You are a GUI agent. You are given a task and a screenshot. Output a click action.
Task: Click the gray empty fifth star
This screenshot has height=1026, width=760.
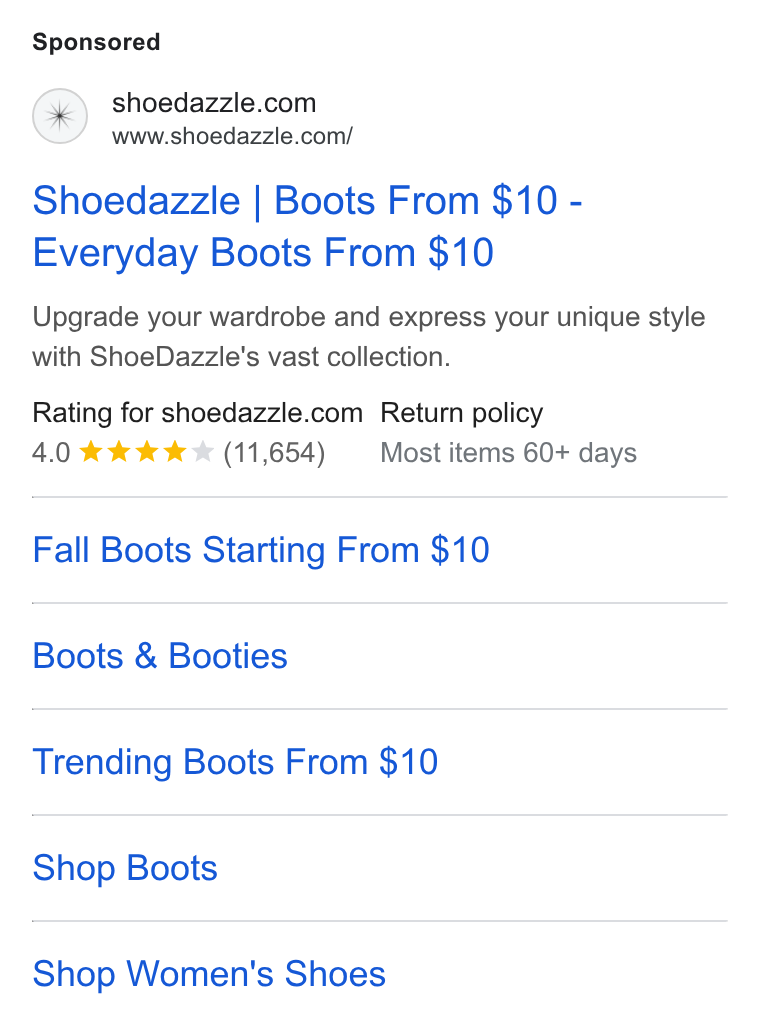pyautogui.click(x=203, y=451)
